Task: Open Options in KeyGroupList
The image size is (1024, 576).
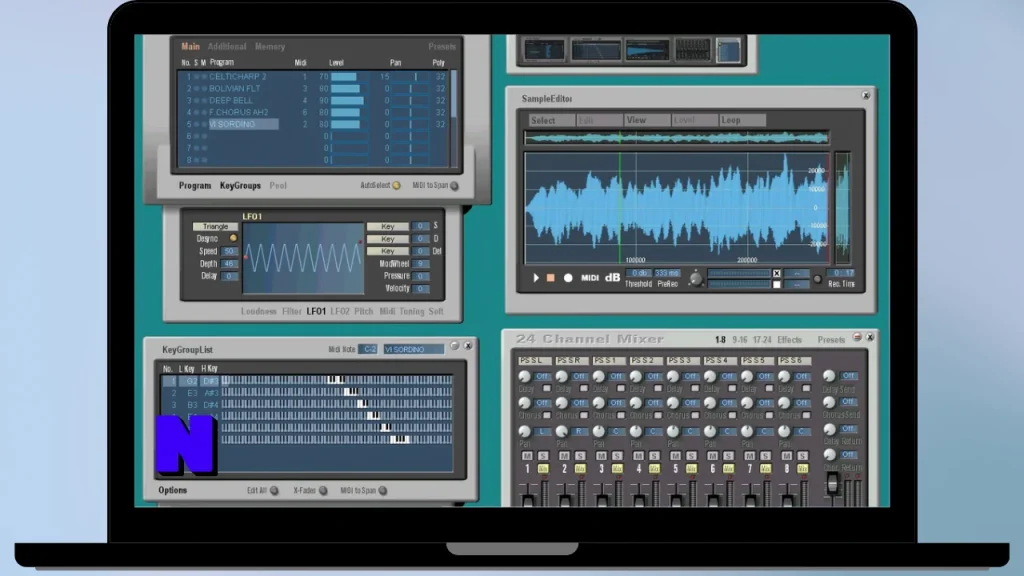Action: click(172, 490)
